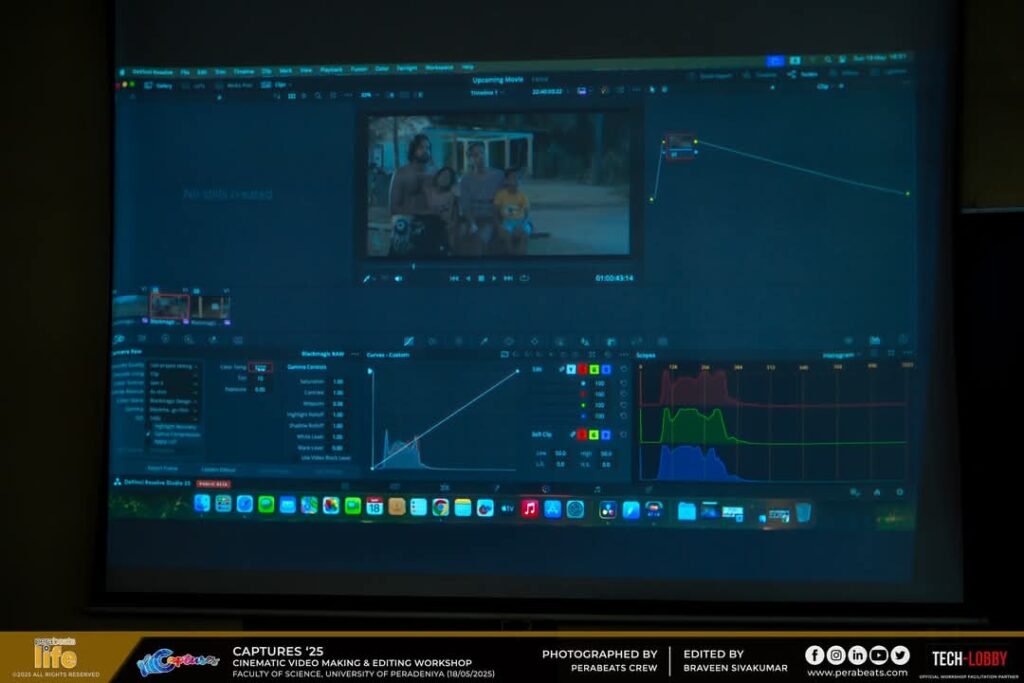This screenshot has height=683, width=1024.
Task: Stop playback in viewer transport
Action: pos(481,278)
